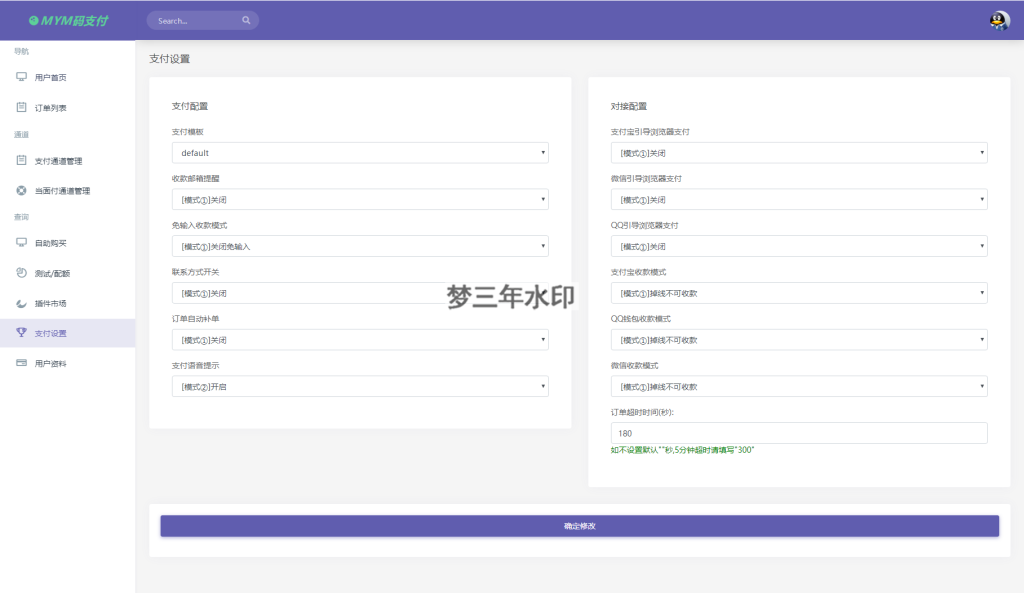
Task: Click the 支付配置 panel title
Action: pyautogui.click(x=189, y=106)
